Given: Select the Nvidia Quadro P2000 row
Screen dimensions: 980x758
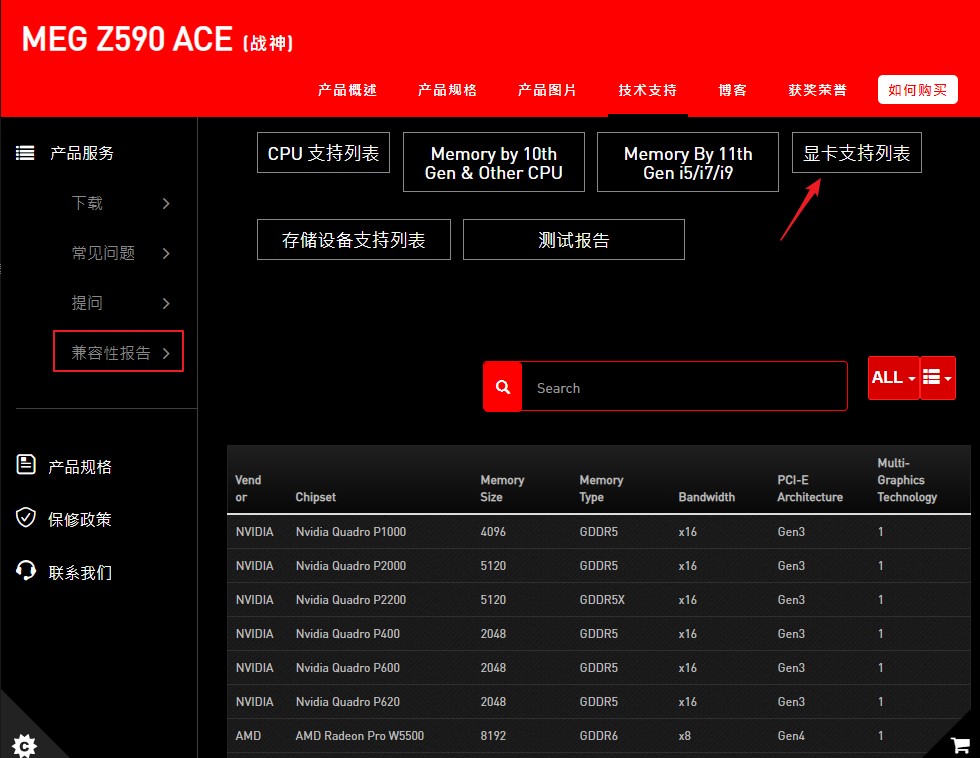Looking at the screenshot, I should click(599, 566).
